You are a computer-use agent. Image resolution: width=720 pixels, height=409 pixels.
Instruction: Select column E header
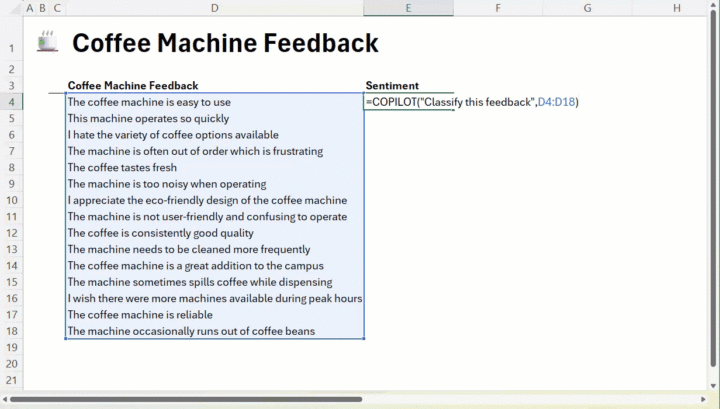[x=408, y=8]
